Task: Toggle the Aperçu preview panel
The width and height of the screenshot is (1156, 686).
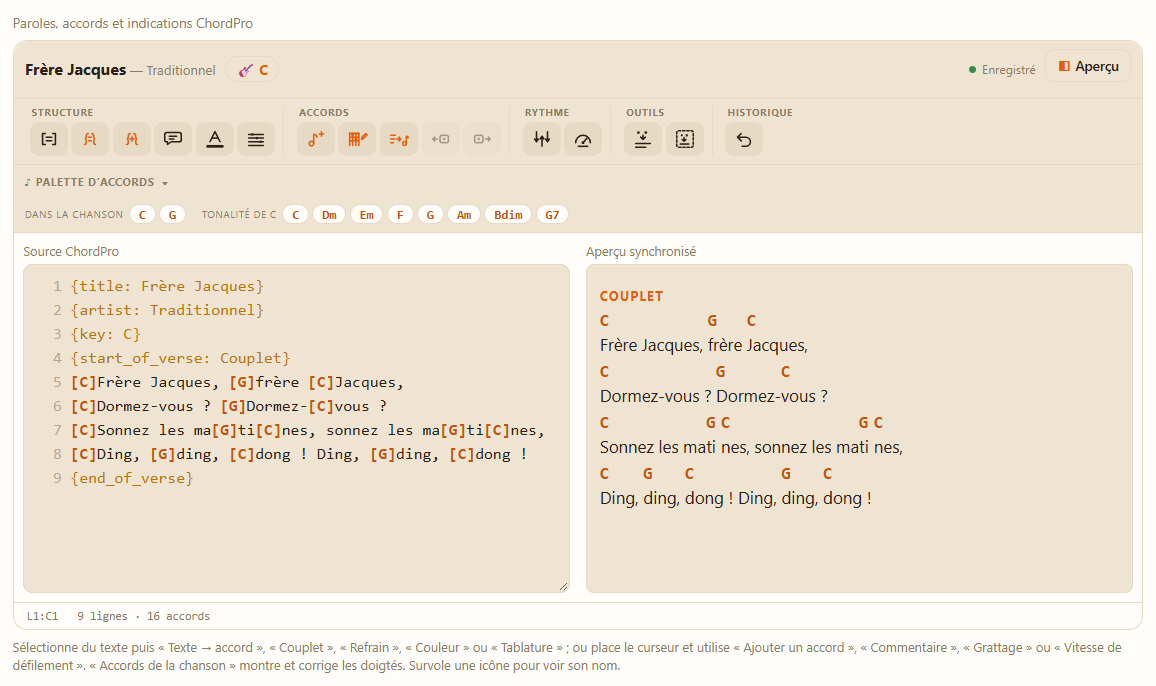Action: click(x=1088, y=66)
